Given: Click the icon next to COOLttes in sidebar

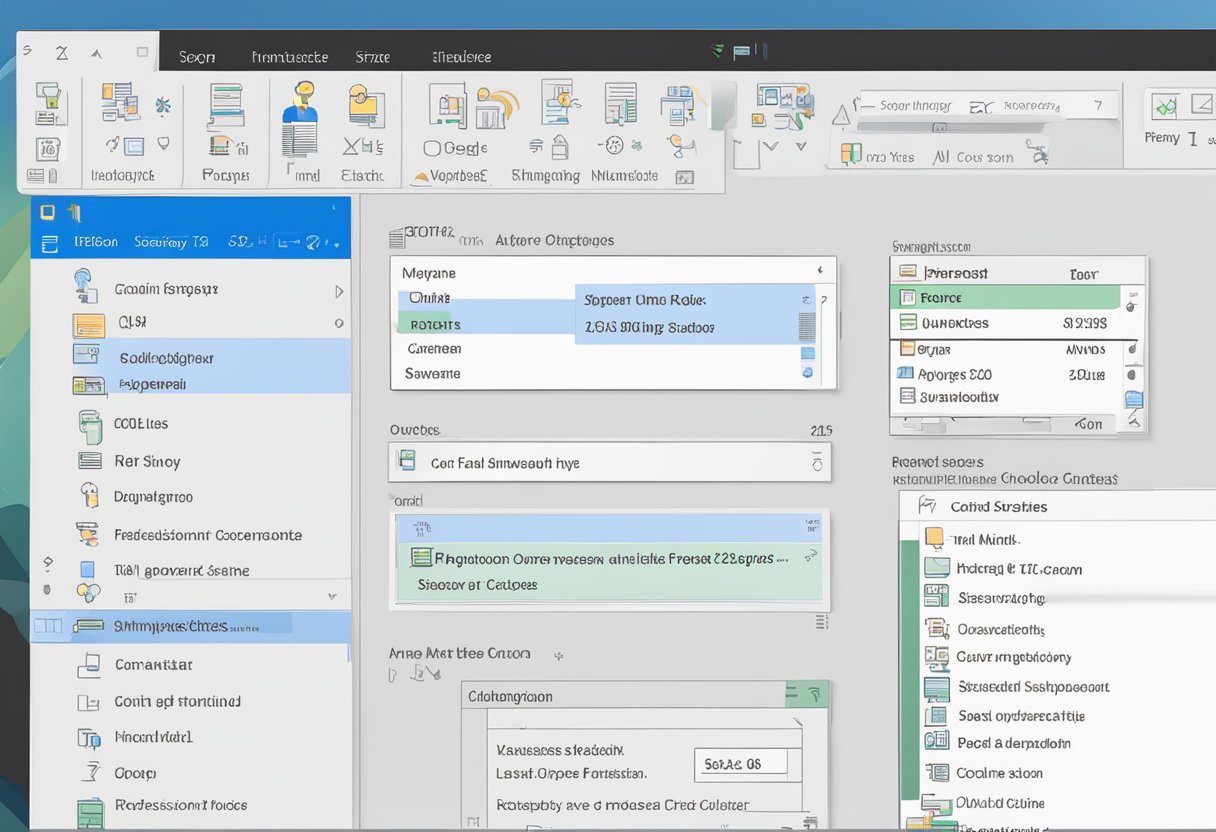Looking at the screenshot, I should coord(90,425).
